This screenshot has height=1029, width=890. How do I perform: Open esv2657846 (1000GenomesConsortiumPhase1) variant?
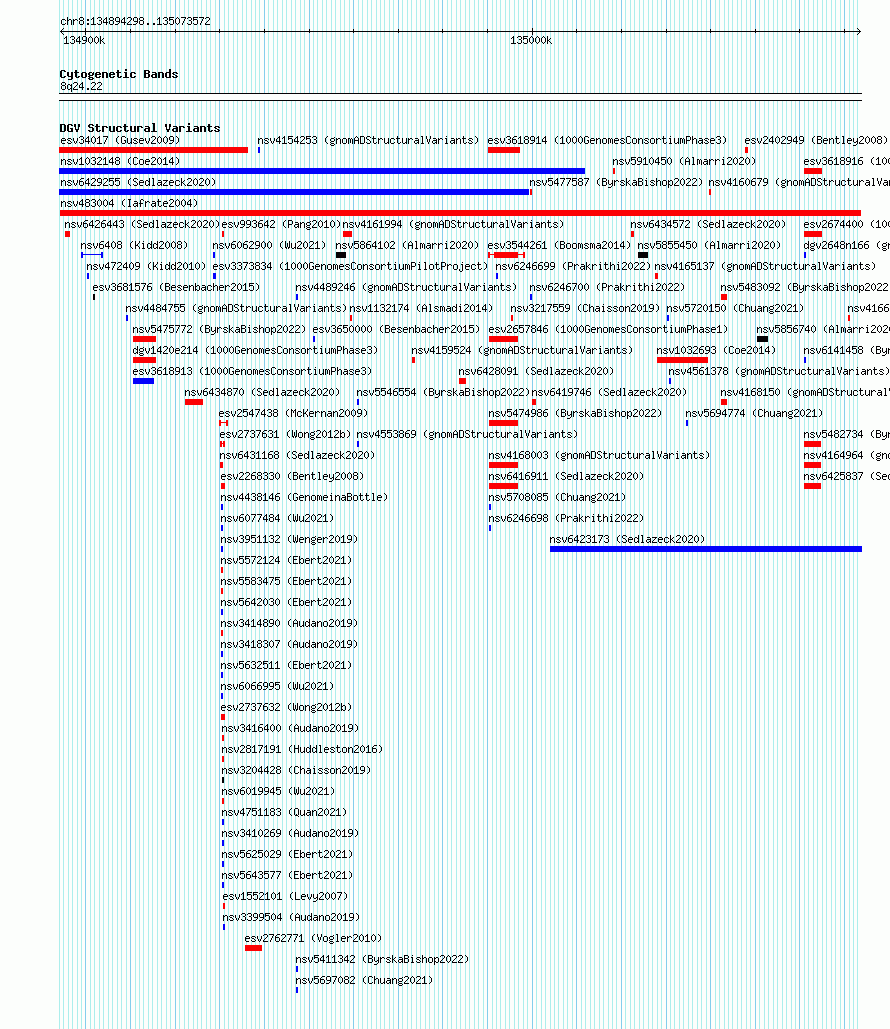click(x=608, y=329)
